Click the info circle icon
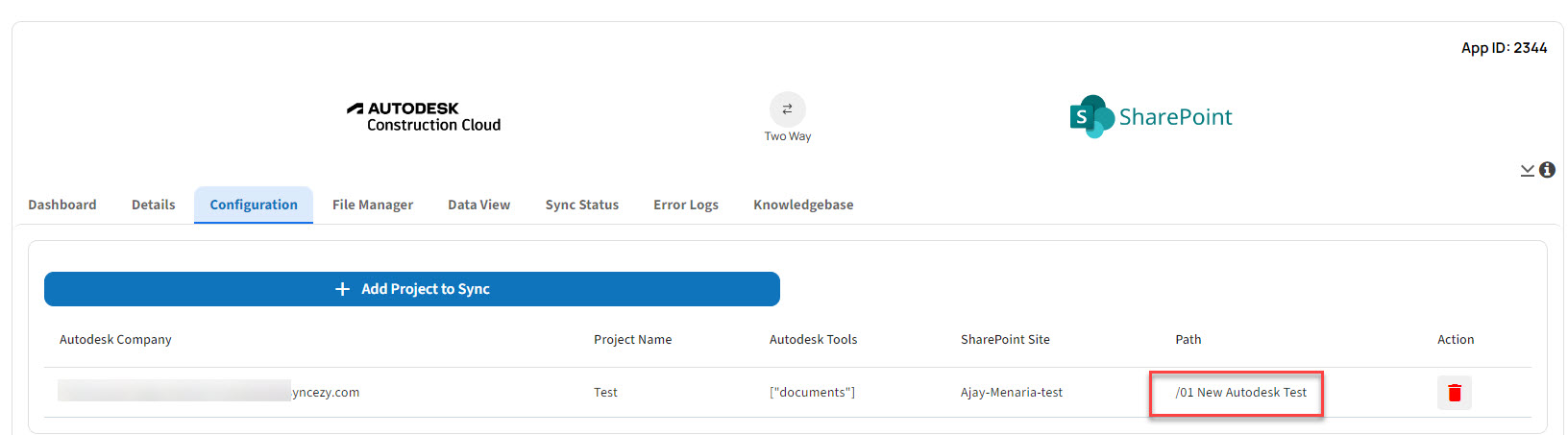 tap(1547, 170)
